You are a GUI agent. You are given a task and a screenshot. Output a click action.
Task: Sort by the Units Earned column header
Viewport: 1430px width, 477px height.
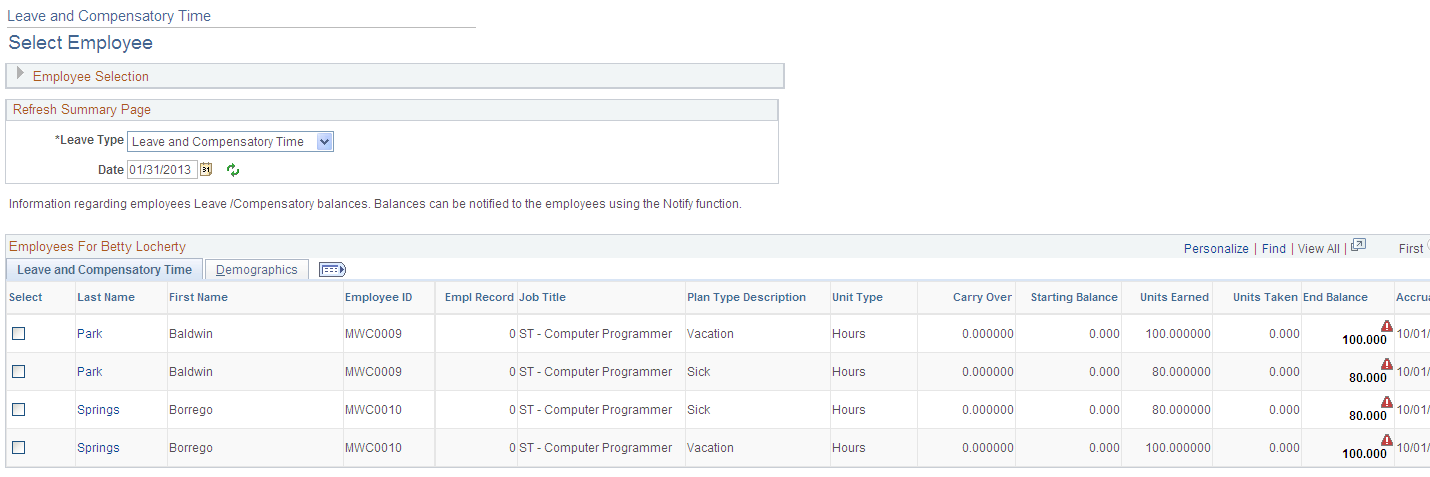pos(1174,297)
